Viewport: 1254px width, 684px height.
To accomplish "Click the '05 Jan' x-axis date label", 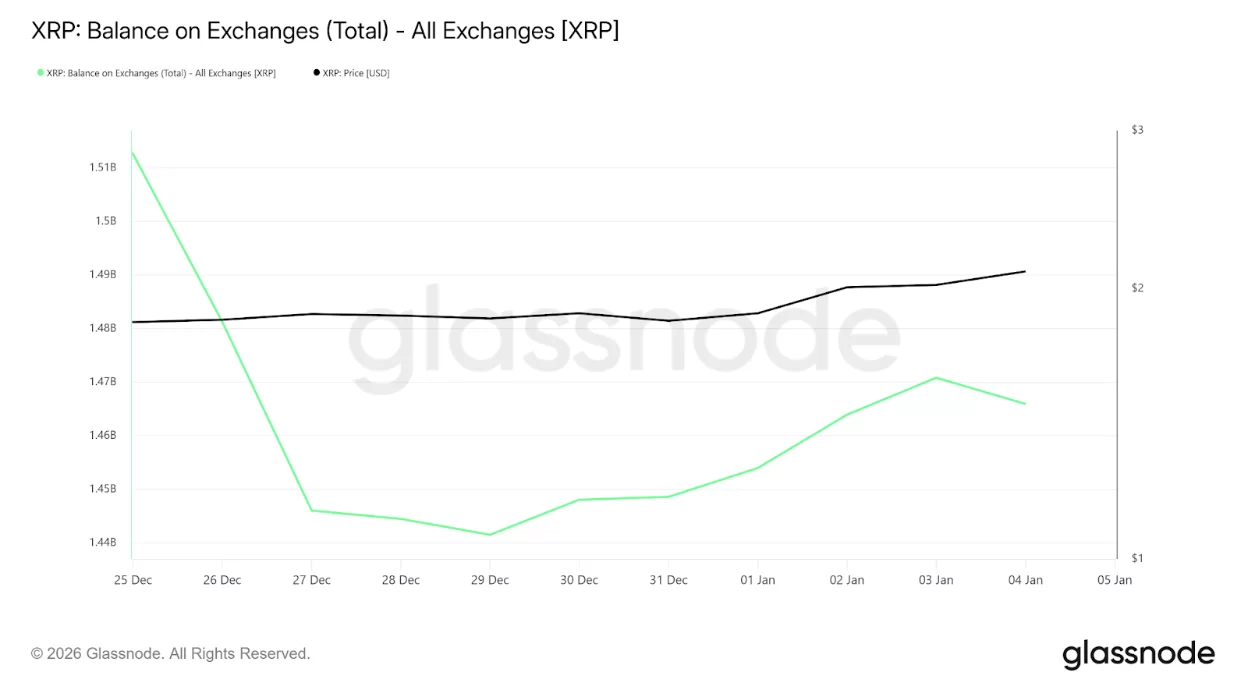I will (1114, 580).
